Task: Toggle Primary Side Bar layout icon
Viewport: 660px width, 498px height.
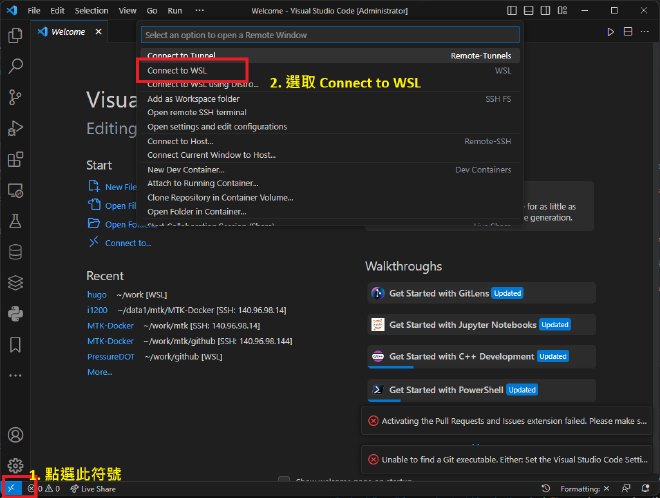Action: point(512,11)
